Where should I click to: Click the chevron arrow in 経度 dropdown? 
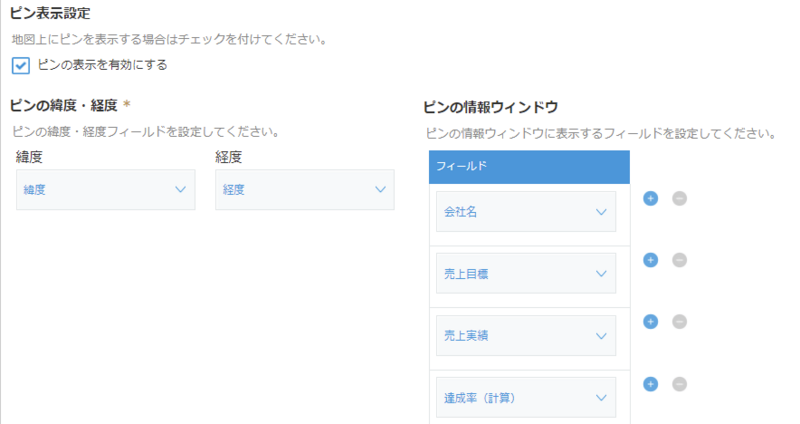point(380,190)
